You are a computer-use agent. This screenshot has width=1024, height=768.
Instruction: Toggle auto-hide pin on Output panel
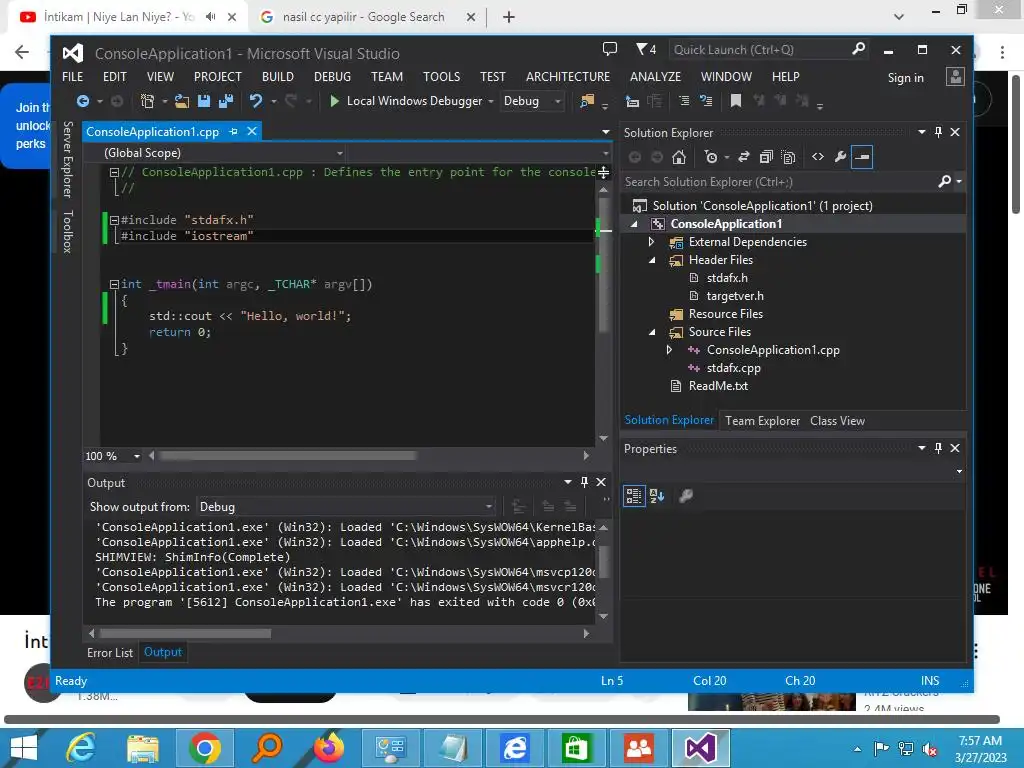click(x=584, y=482)
